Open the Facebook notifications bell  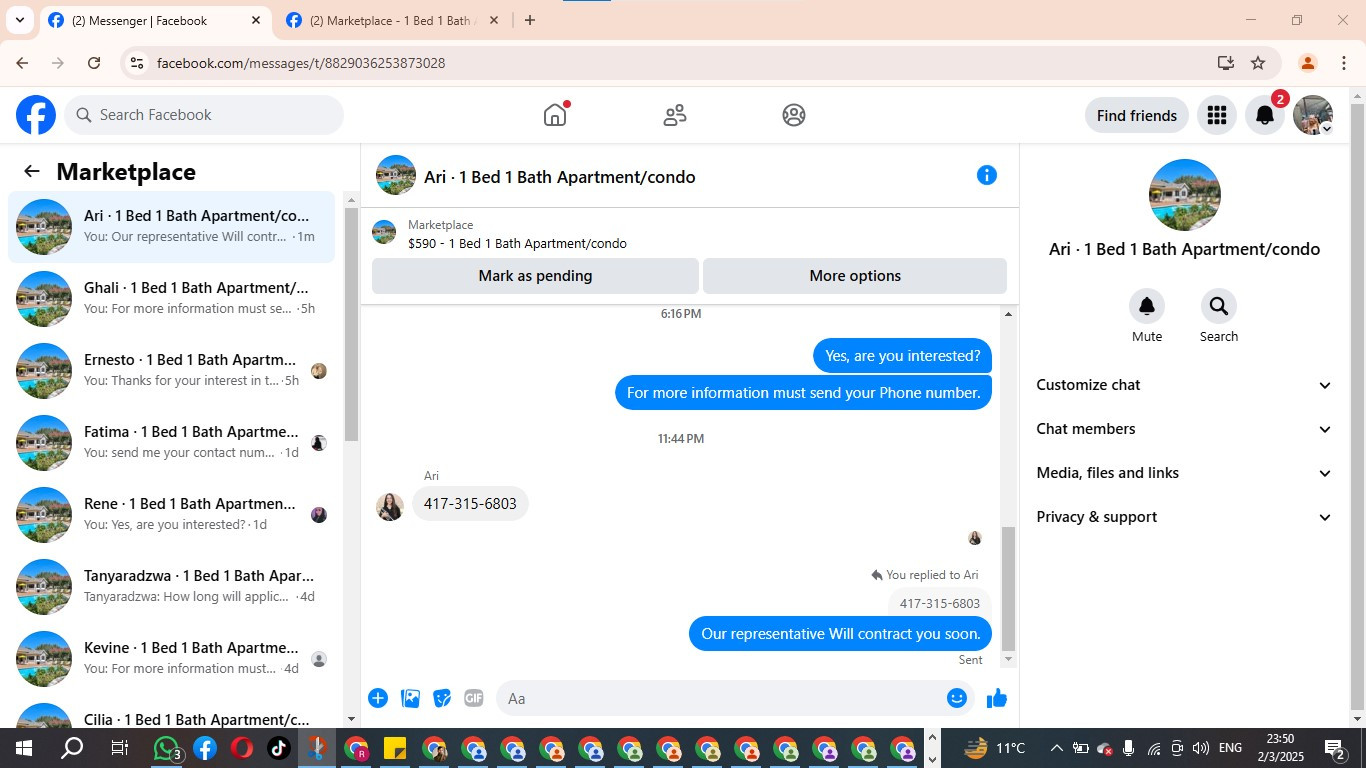(1265, 115)
